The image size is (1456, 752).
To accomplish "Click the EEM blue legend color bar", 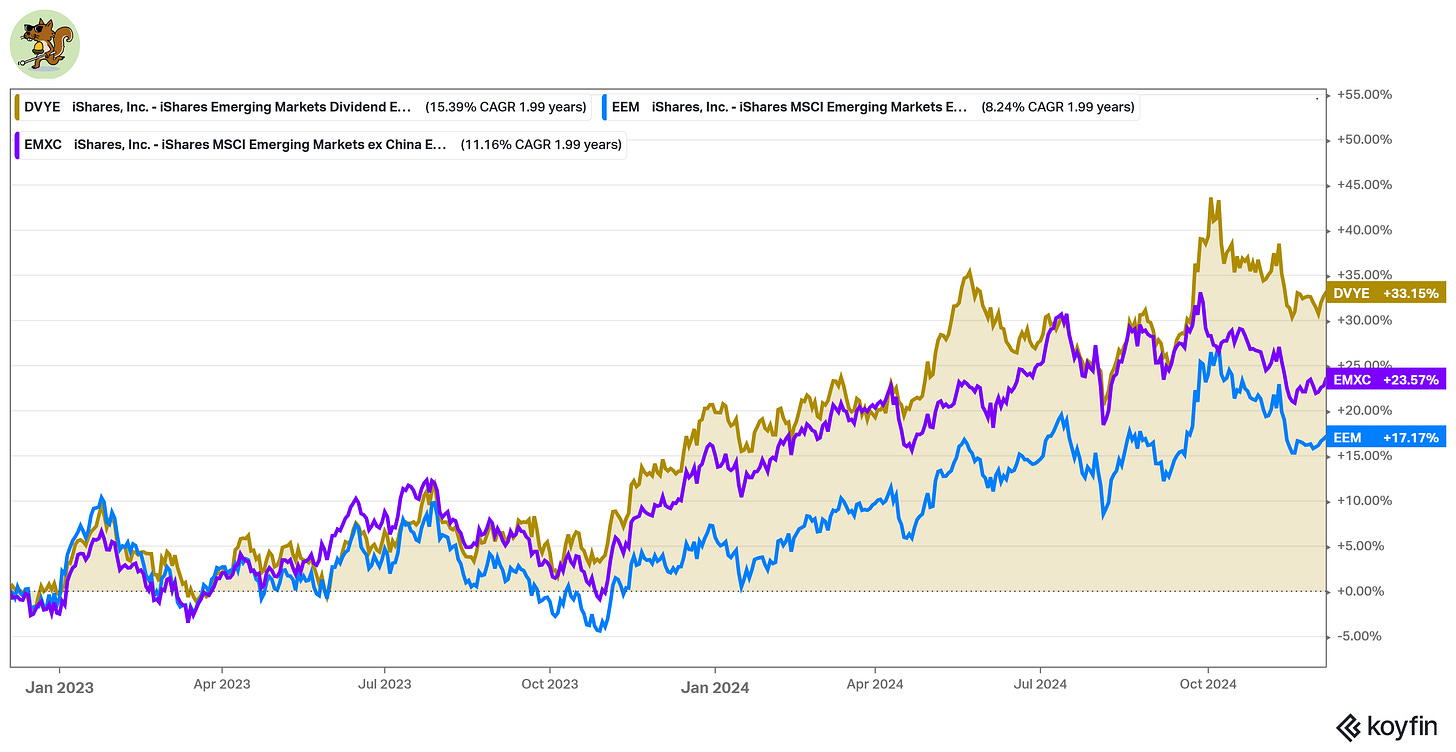I will 606,107.
